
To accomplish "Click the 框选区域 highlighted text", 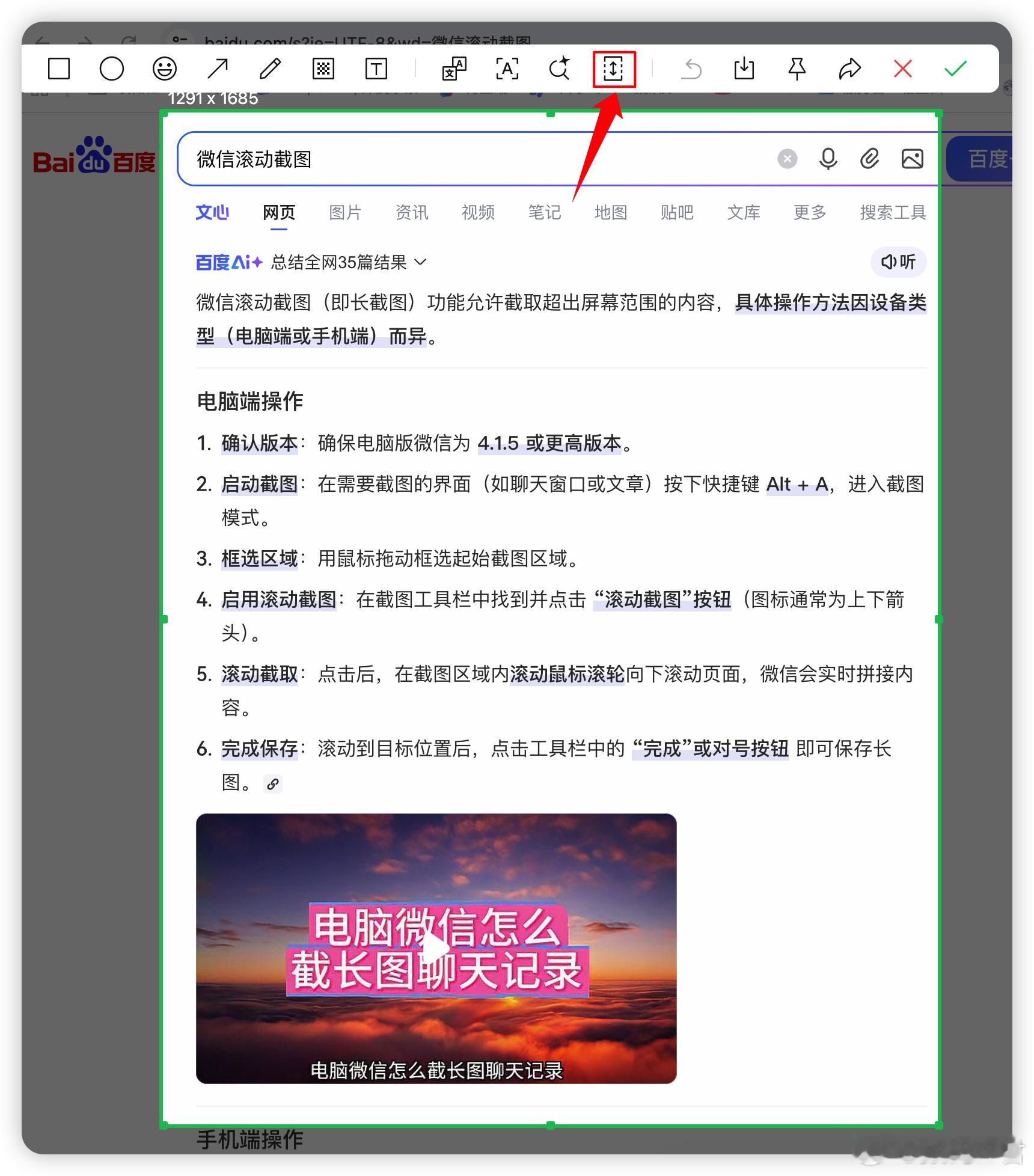I will pyautogui.click(x=260, y=559).
